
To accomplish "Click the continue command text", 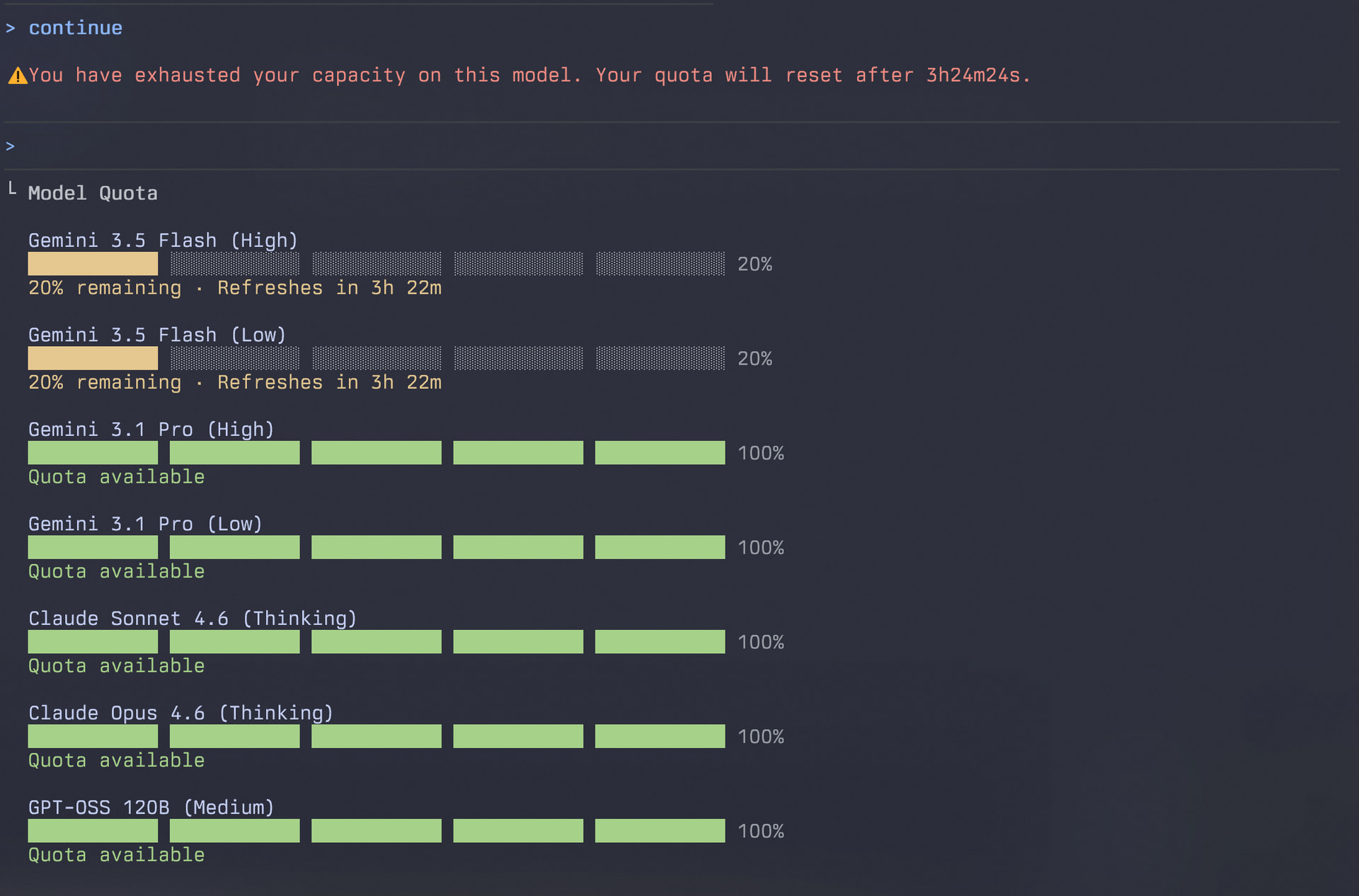I will pyautogui.click(x=76, y=28).
